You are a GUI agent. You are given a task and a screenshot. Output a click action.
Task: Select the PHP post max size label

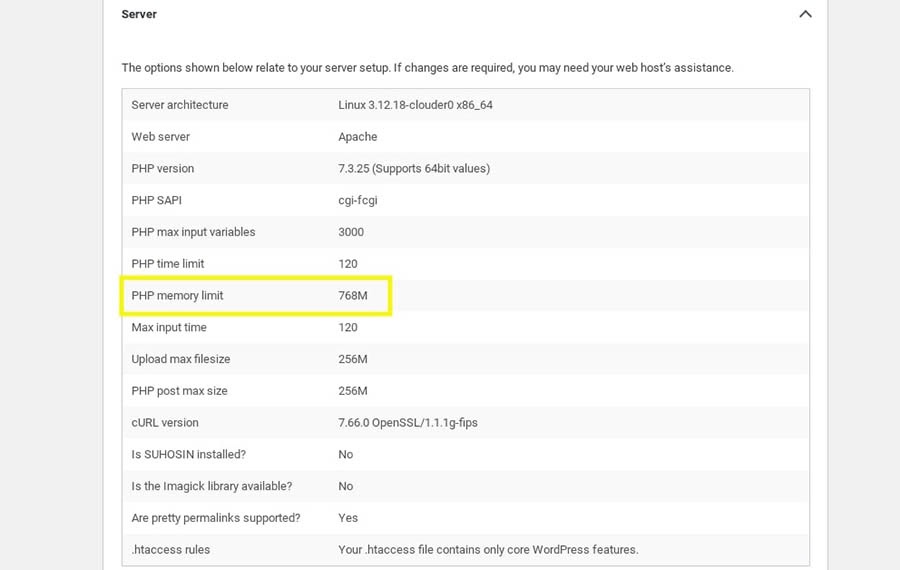(x=179, y=391)
